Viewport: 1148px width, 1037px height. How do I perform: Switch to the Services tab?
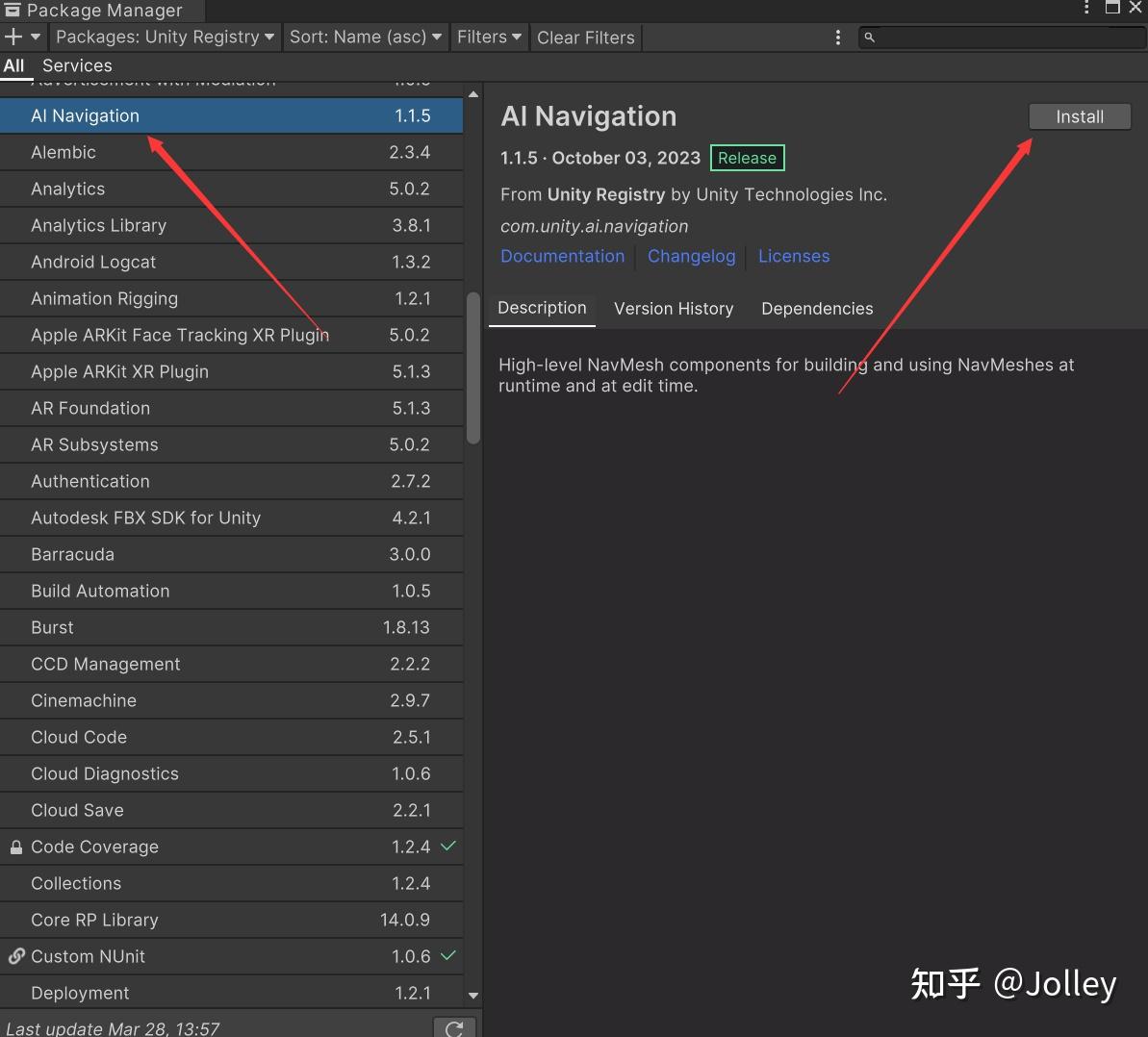[x=77, y=65]
